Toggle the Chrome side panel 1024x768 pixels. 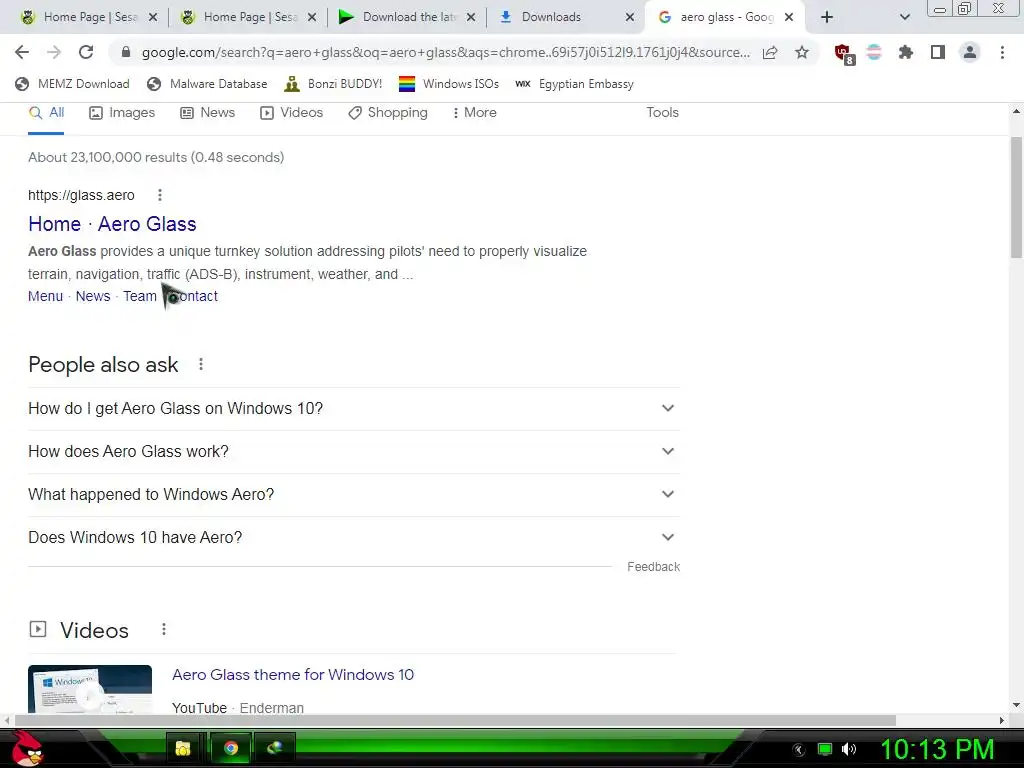pyautogui.click(x=938, y=52)
